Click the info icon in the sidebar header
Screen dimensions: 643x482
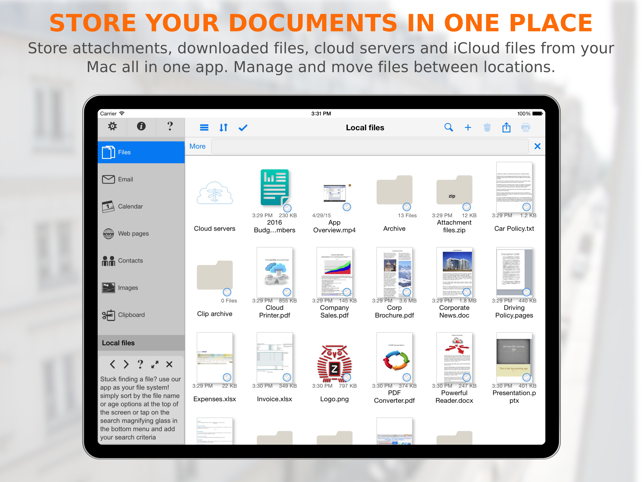click(x=141, y=126)
